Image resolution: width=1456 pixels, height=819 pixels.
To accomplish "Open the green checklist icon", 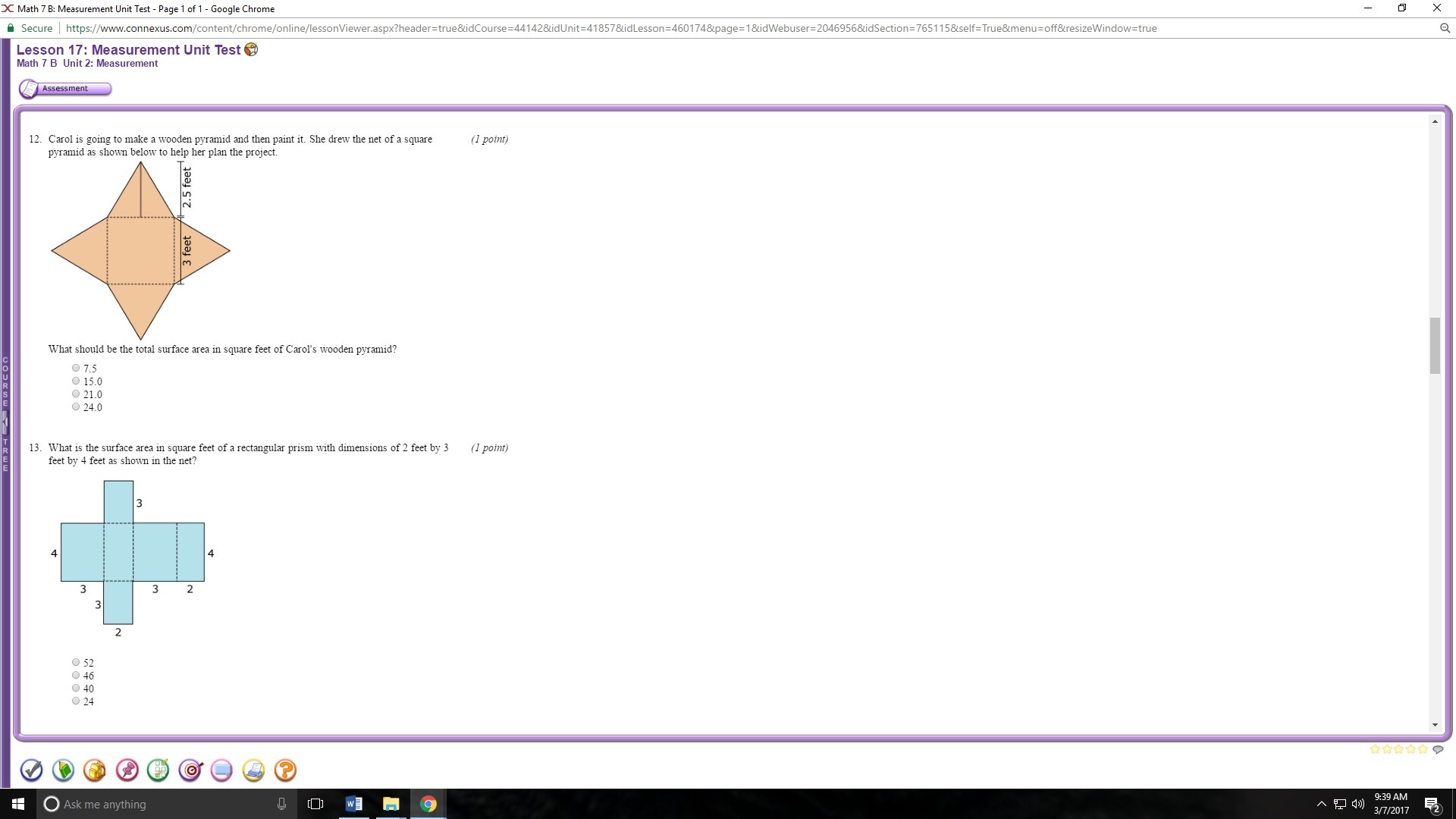I will [x=158, y=770].
